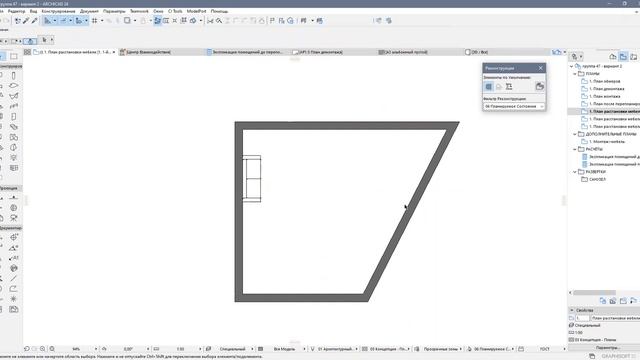Open the Фильтр Реконструкции dropdown

514,106
